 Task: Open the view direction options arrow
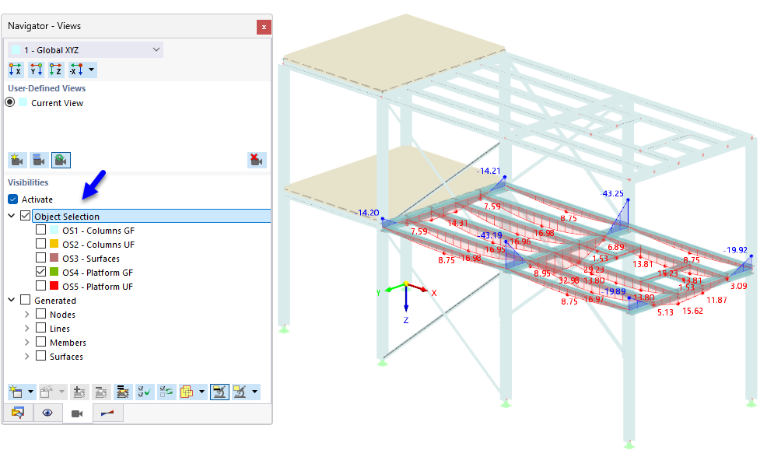(91, 70)
